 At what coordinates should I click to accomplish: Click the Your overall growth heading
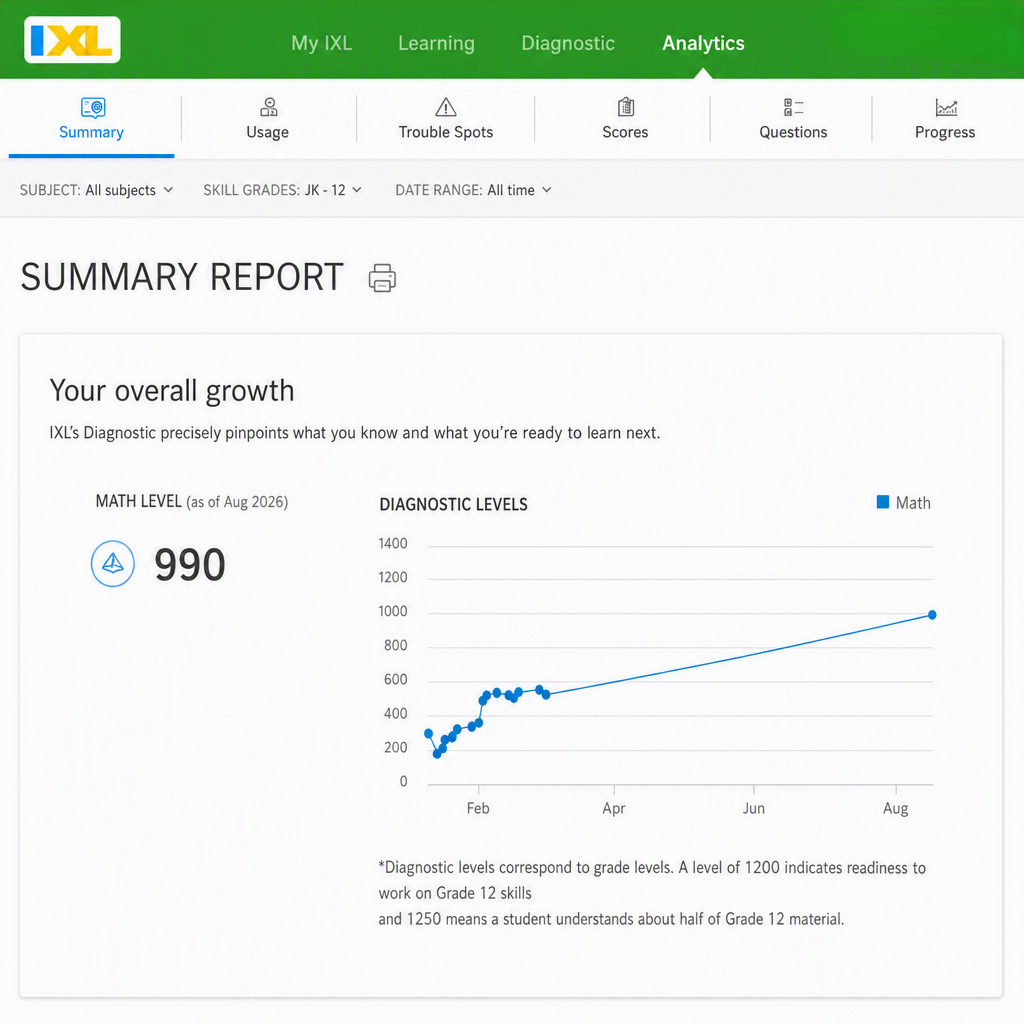pos(172,391)
